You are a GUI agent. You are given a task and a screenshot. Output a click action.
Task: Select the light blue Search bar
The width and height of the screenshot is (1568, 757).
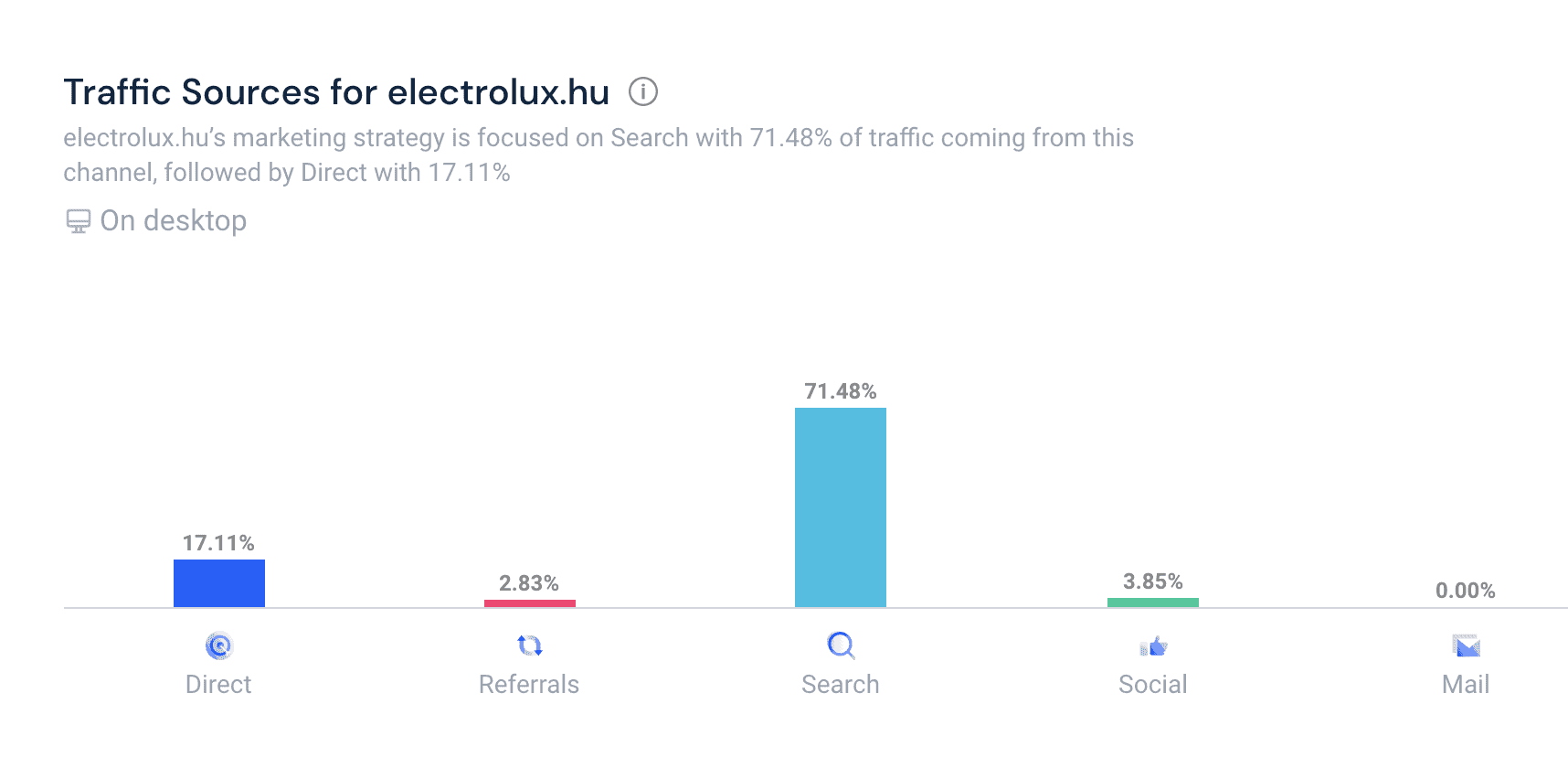point(841,507)
